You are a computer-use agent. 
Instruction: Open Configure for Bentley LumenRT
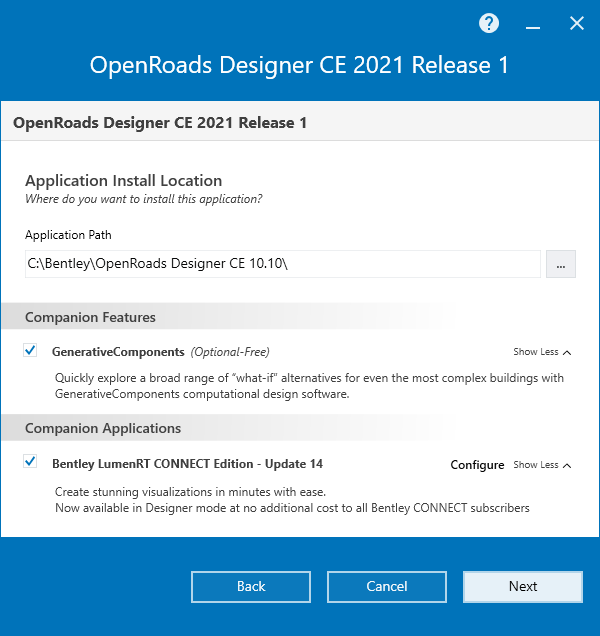tap(477, 465)
